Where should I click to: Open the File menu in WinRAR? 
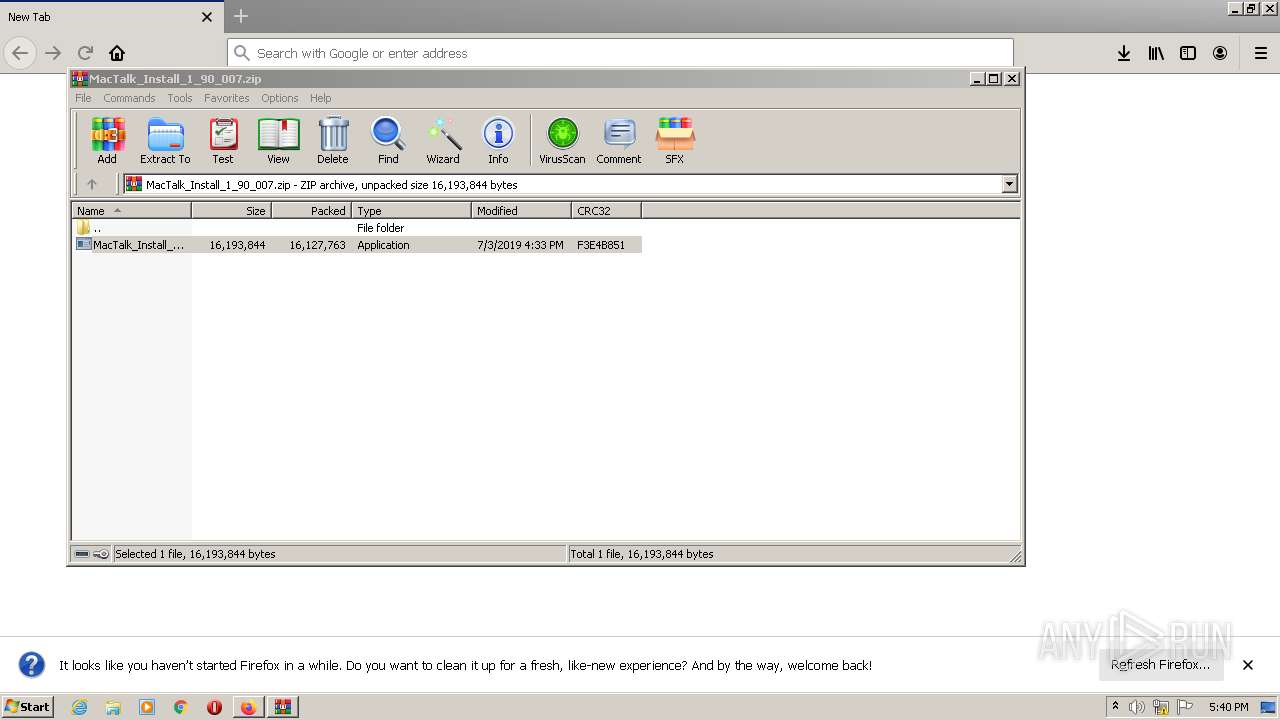83,98
